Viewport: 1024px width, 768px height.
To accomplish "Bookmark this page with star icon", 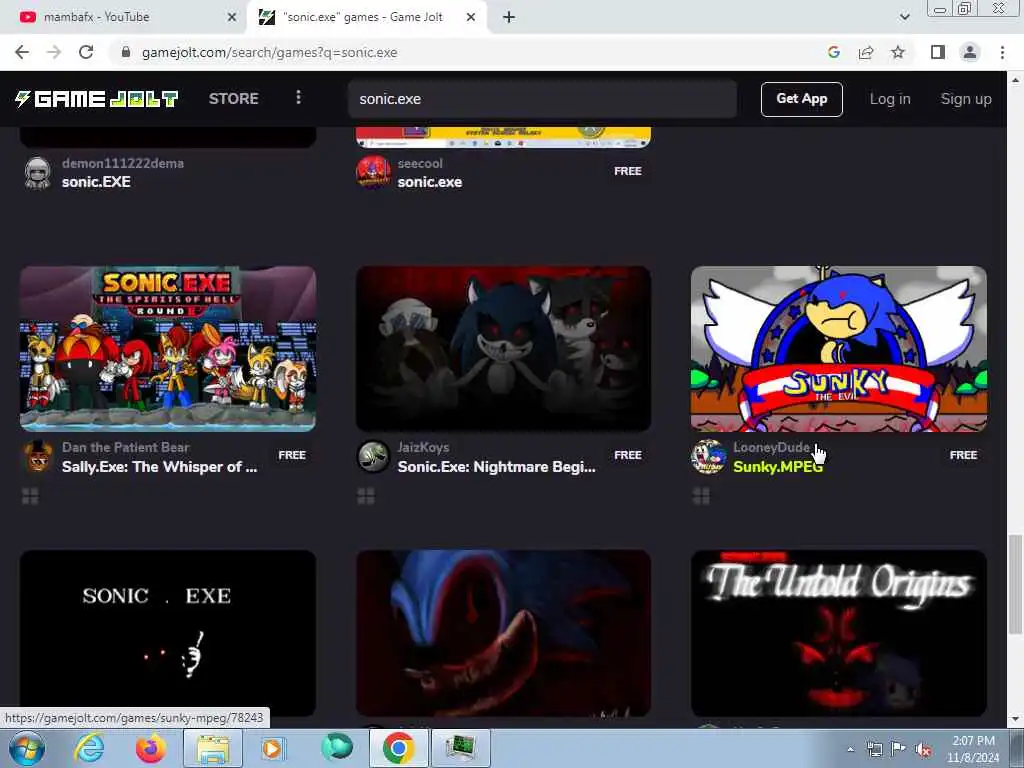I will pyautogui.click(x=898, y=52).
